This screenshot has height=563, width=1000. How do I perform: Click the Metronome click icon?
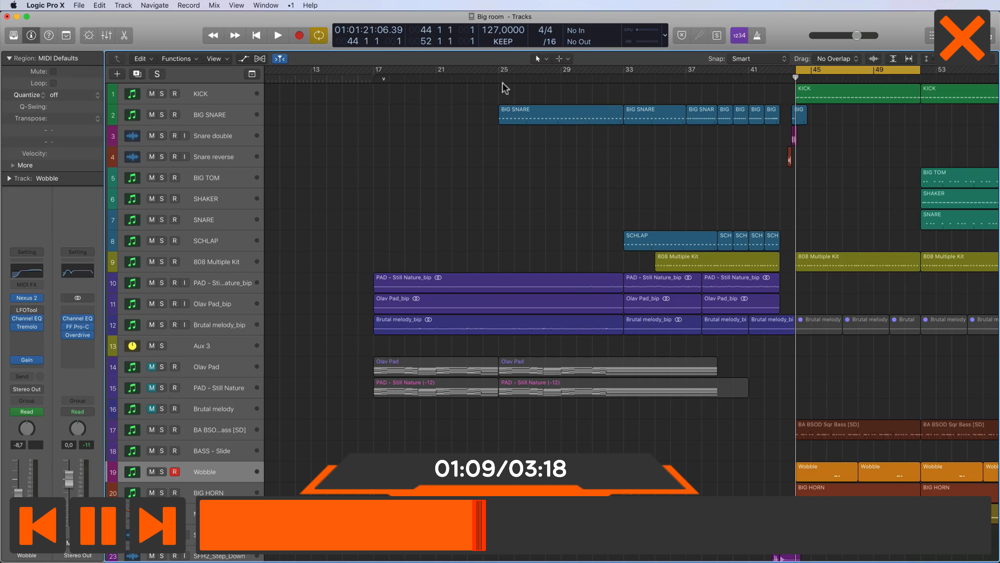(x=757, y=36)
